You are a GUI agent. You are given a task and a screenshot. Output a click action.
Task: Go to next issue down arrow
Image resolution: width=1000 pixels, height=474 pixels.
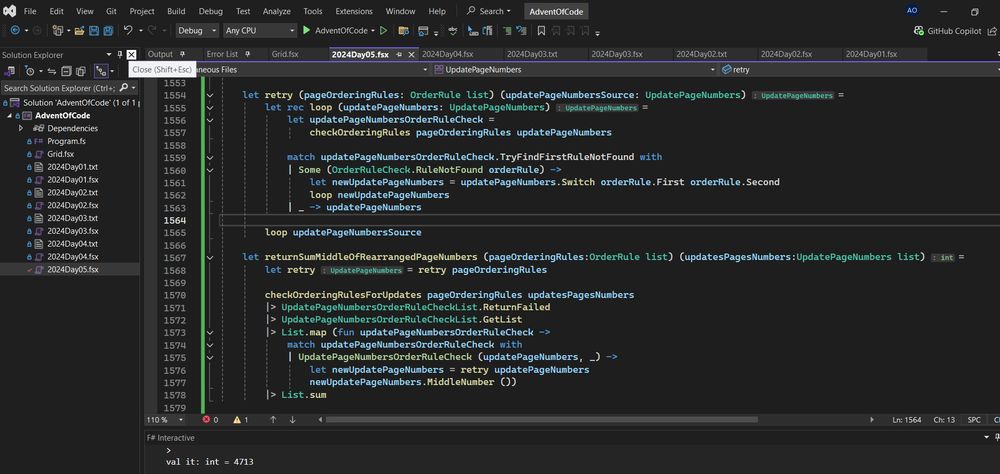click(x=292, y=420)
